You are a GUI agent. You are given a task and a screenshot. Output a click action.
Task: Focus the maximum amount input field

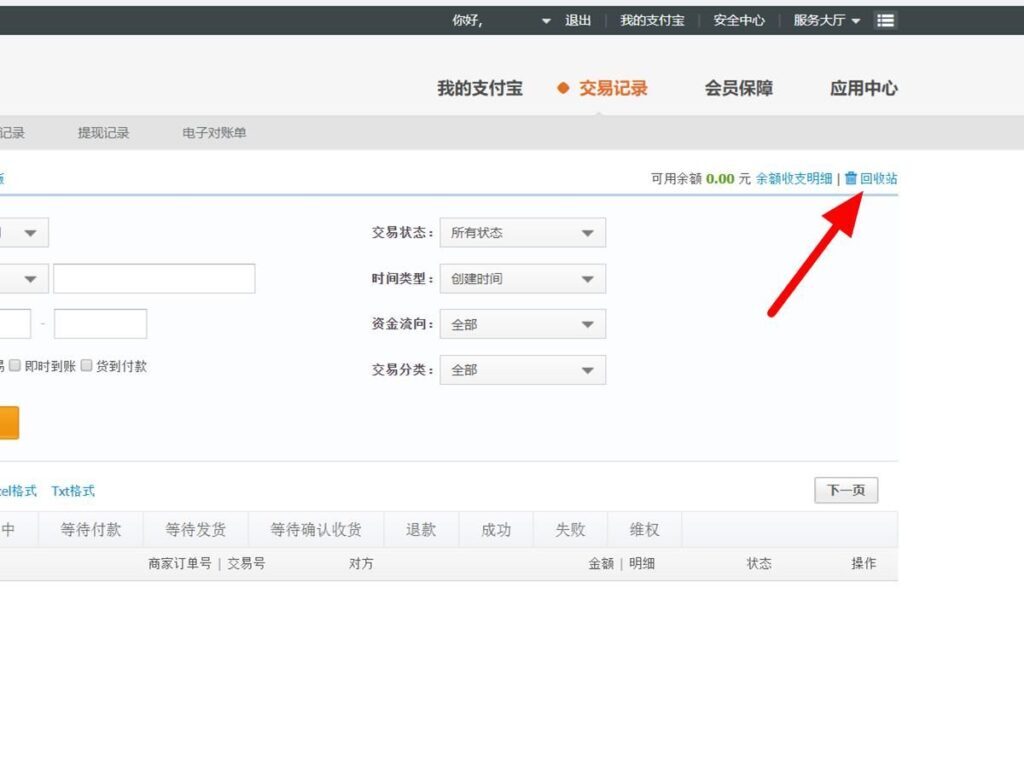[101, 324]
